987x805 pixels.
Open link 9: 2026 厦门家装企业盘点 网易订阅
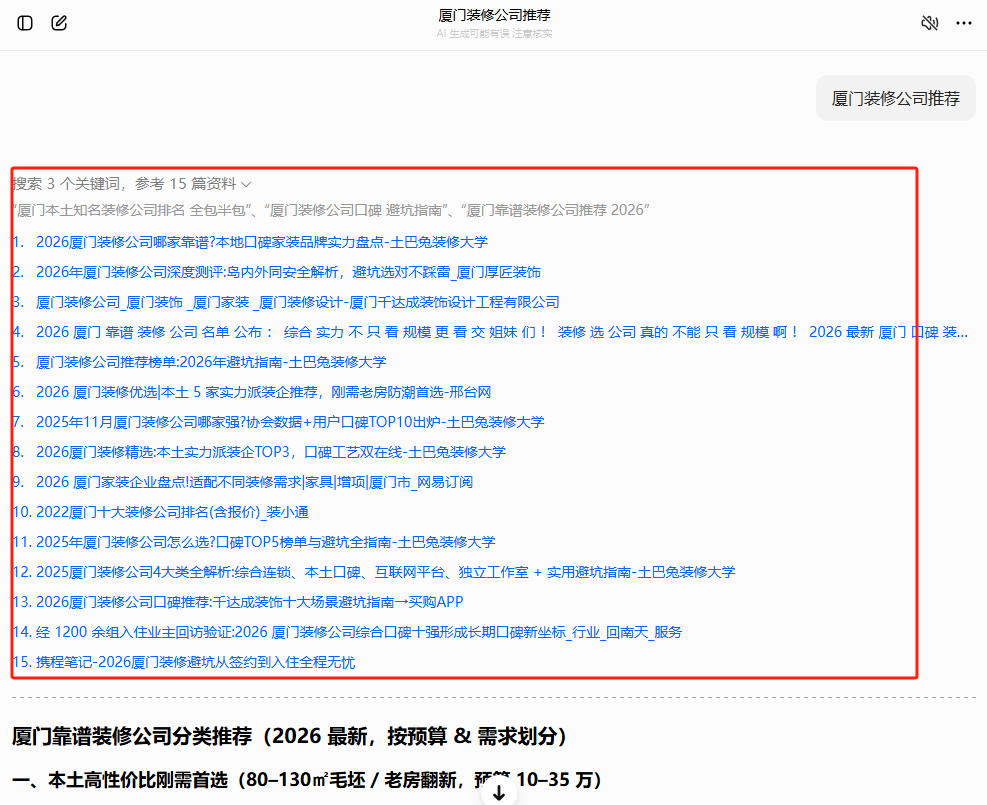254,482
